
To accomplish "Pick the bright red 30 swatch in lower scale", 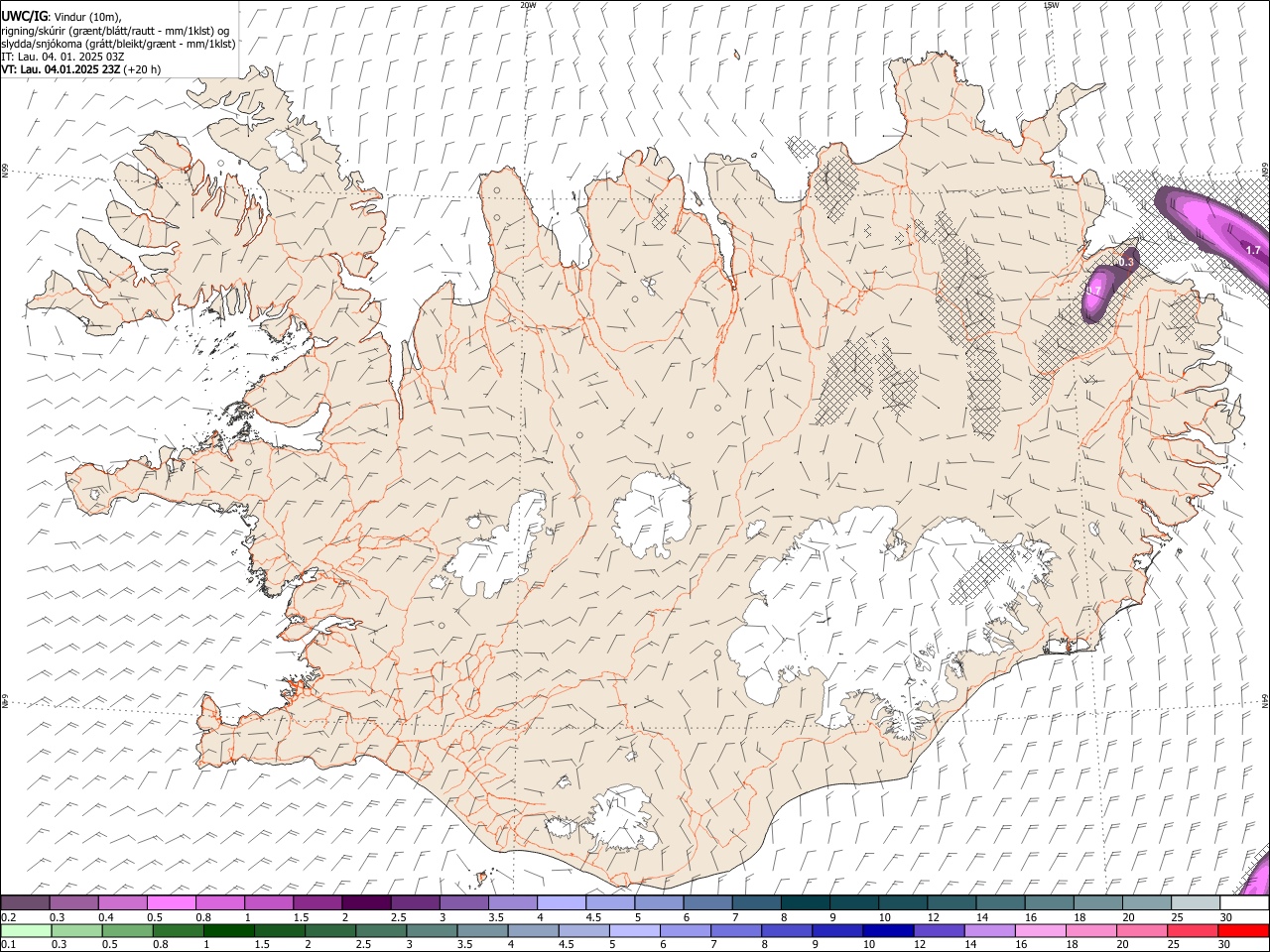I will click(x=1244, y=930).
